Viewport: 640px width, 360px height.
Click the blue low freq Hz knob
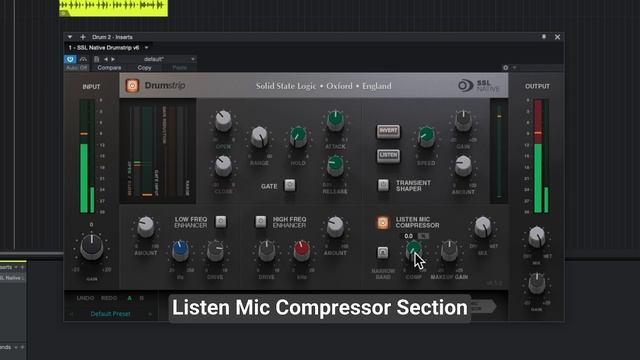point(180,251)
